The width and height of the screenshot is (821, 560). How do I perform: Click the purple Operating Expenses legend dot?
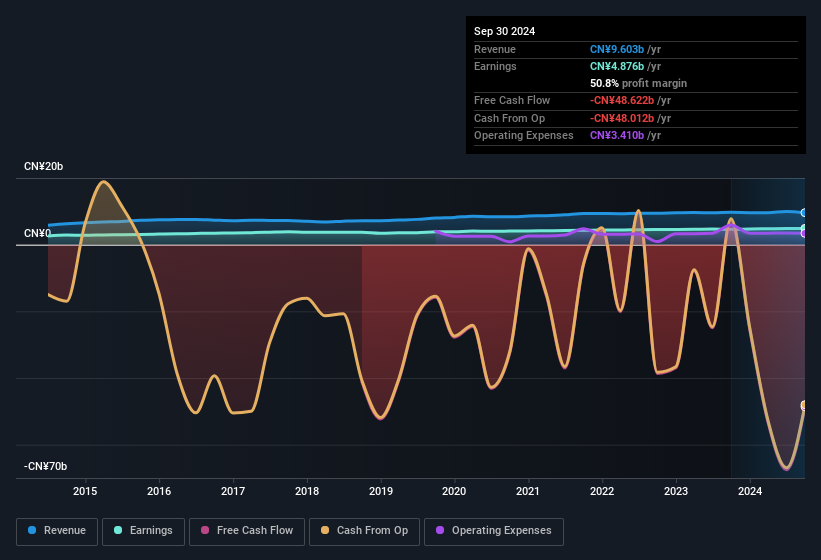(x=440, y=530)
